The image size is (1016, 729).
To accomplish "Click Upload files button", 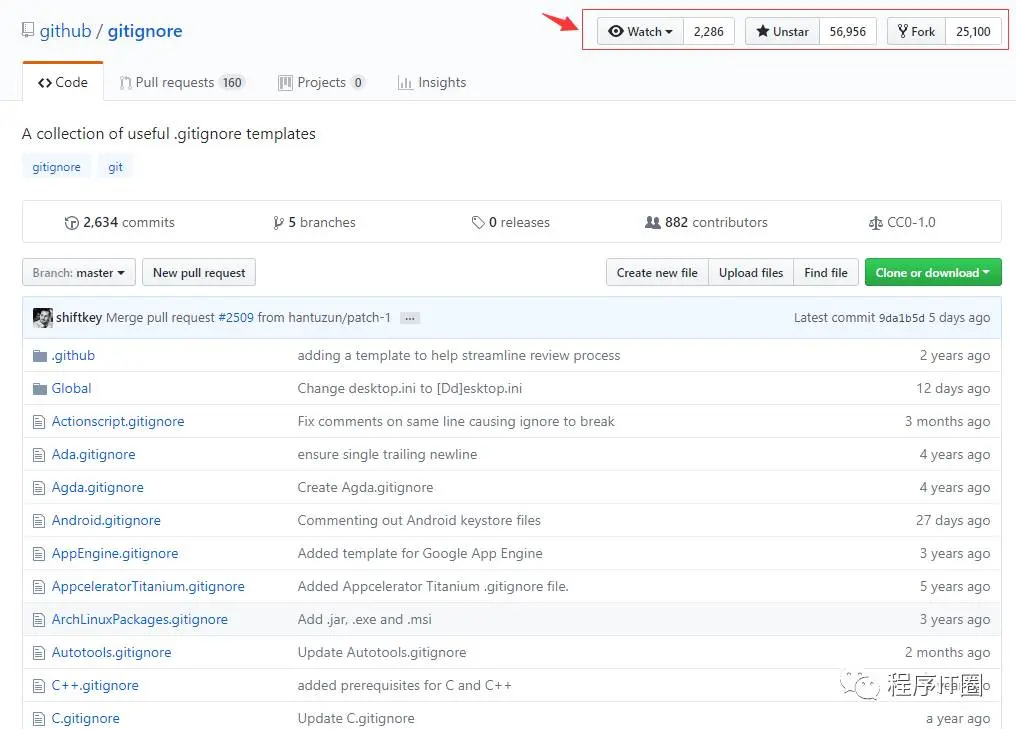I will click(751, 273).
